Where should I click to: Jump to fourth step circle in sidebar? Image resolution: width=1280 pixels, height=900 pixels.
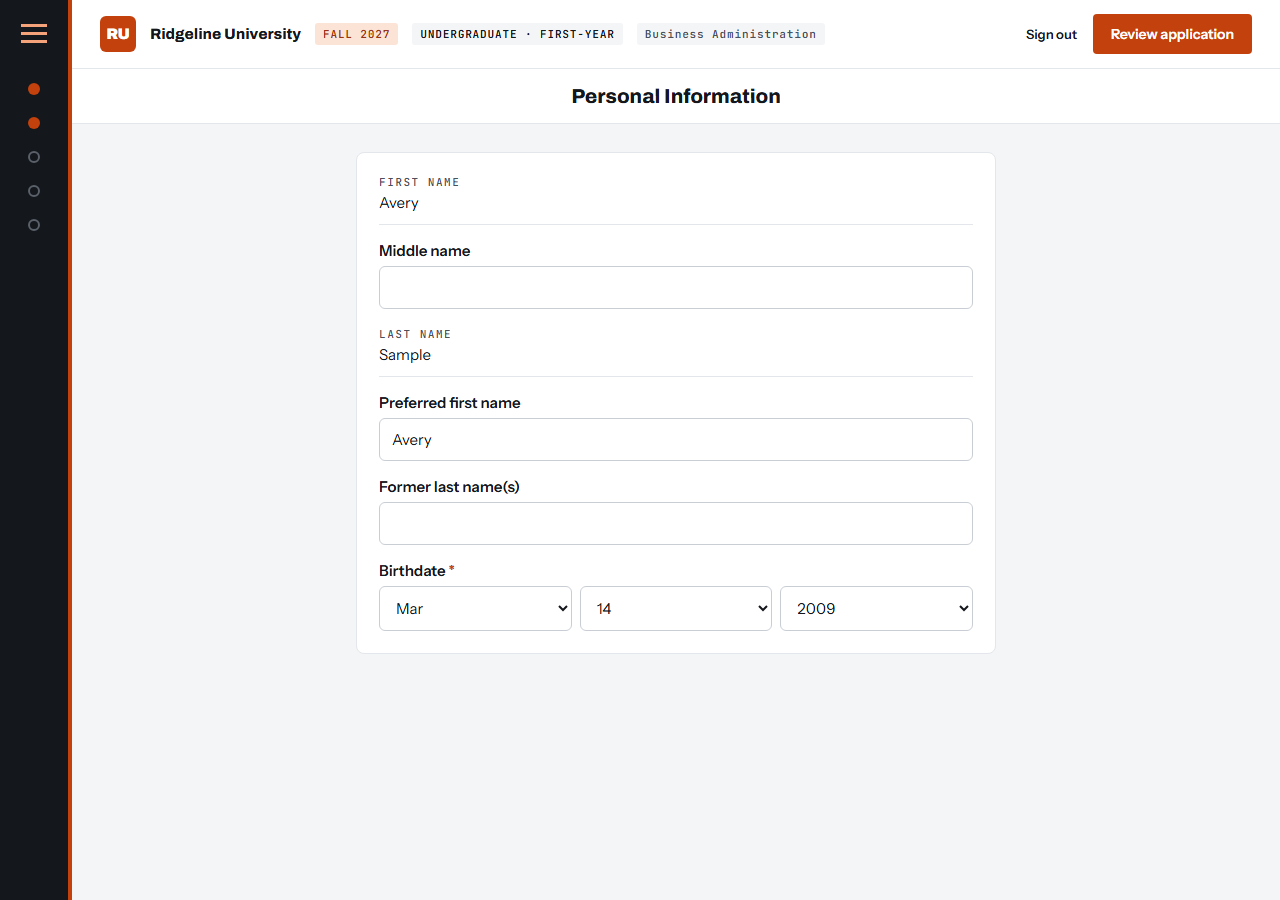pyautogui.click(x=34, y=191)
